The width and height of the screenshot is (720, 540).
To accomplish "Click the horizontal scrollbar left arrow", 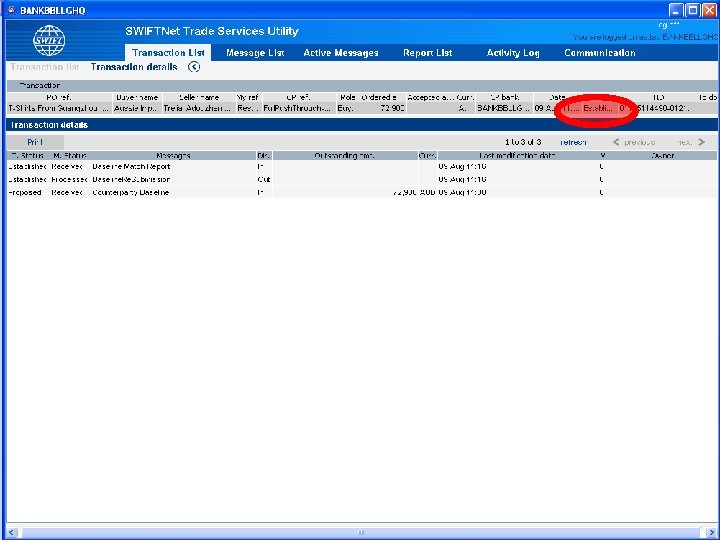I will [11, 533].
